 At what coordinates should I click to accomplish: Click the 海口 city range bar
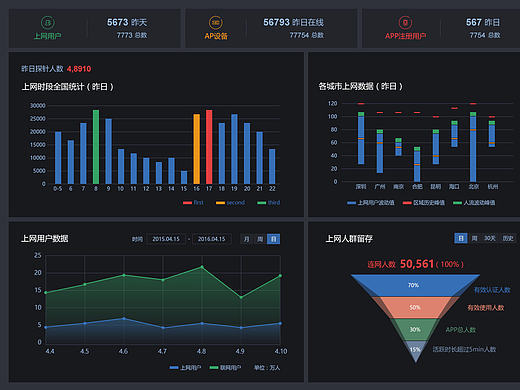pyautogui.click(x=454, y=134)
